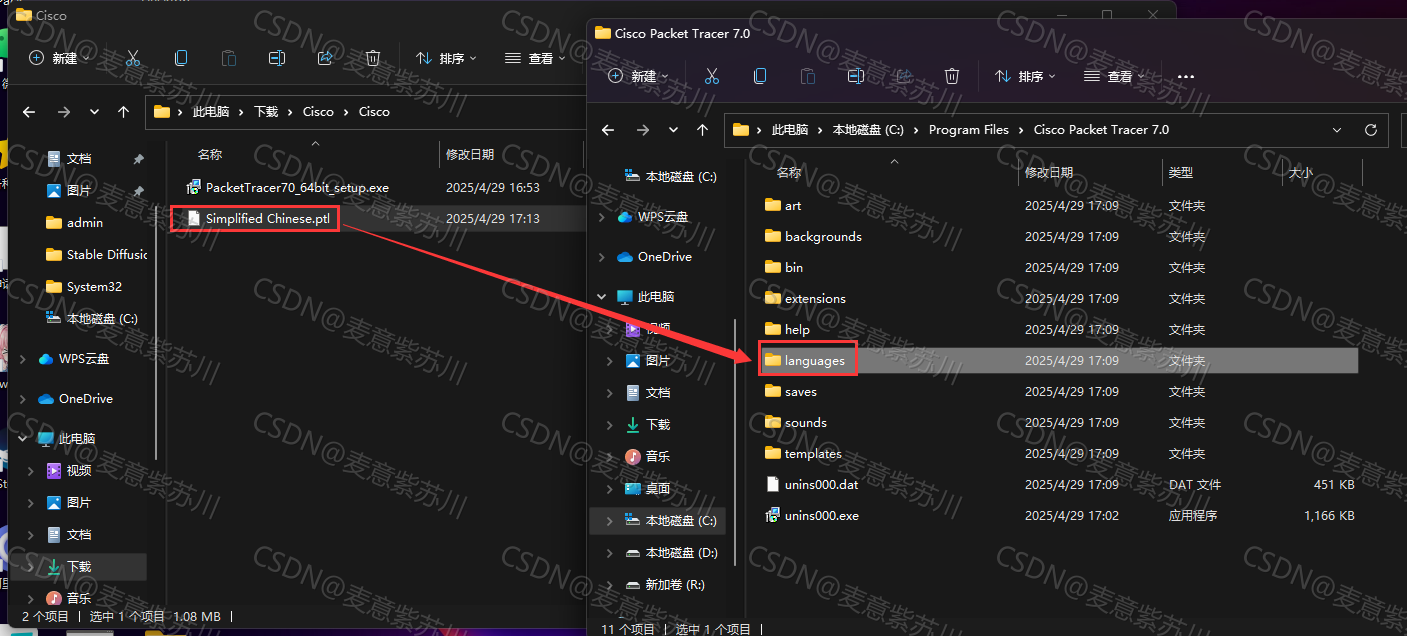The height and width of the screenshot is (636, 1407).
Task: Click Share icon in Cisco window toolbar
Action: (325, 58)
